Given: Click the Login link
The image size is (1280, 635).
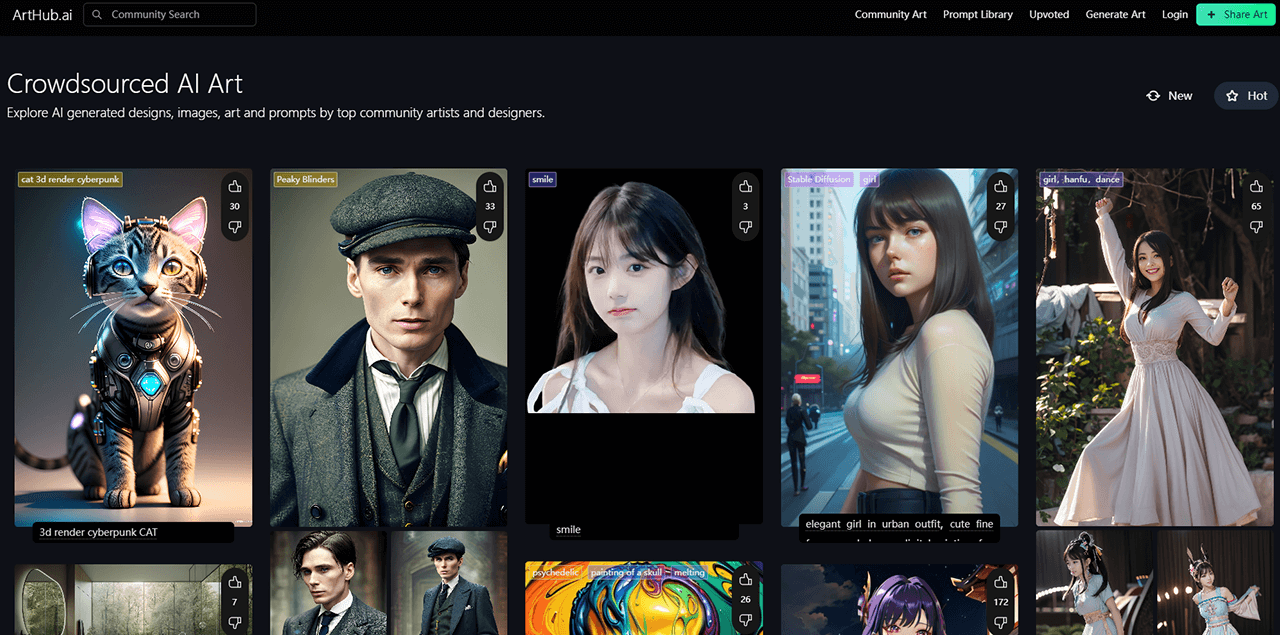Looking at the screenshot, I should click(x=1174, y=14).
